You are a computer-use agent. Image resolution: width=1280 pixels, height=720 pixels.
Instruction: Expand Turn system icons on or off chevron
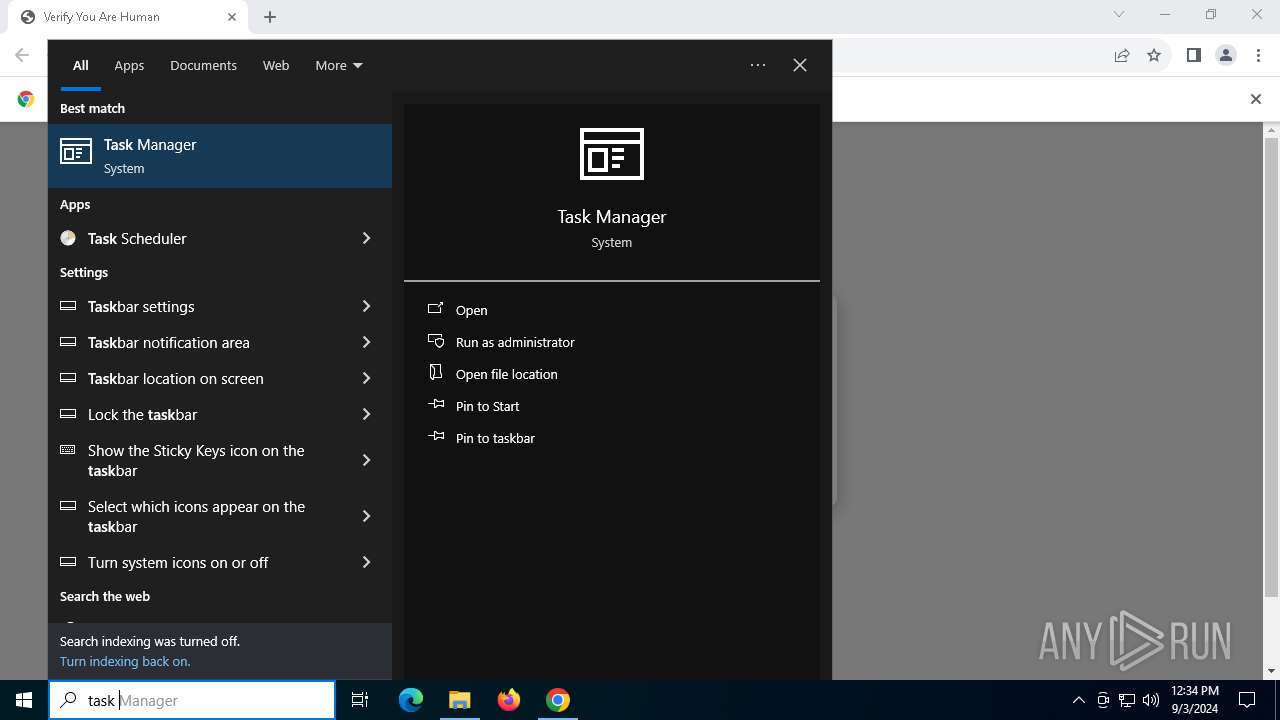point(366,562)
